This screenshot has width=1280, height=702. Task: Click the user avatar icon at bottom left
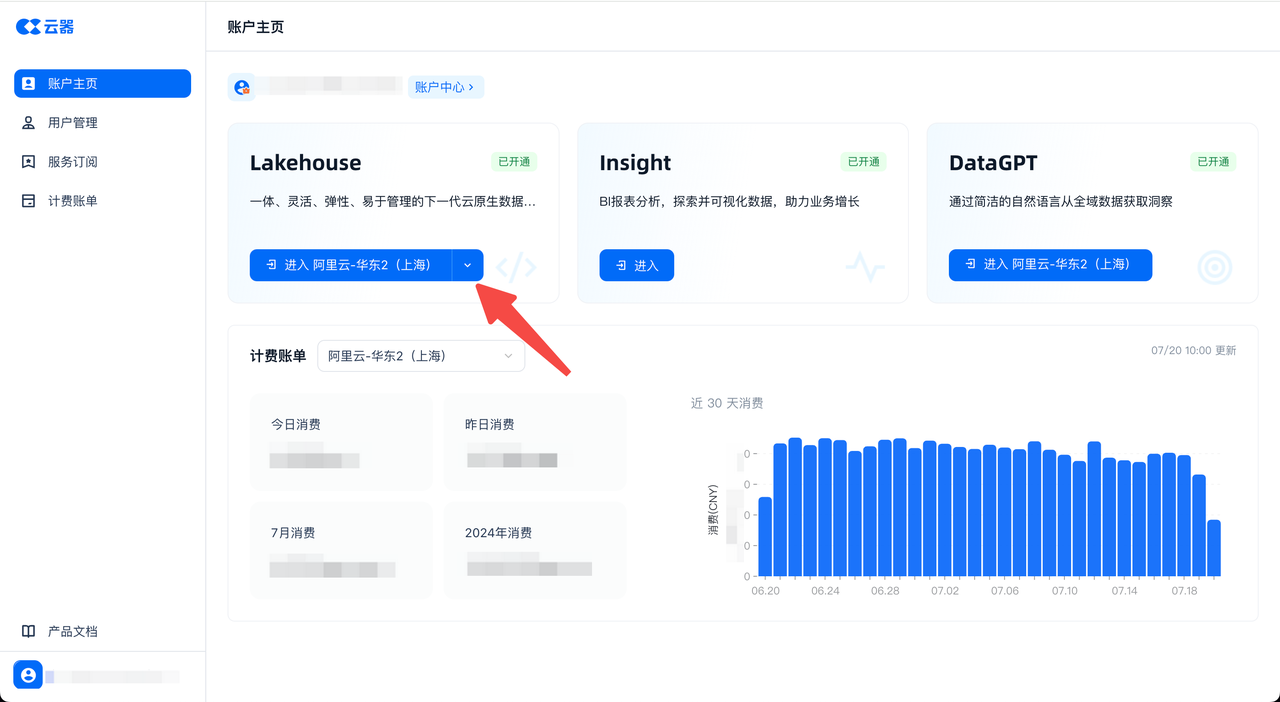pyautogui.click(x=28, y=676)
